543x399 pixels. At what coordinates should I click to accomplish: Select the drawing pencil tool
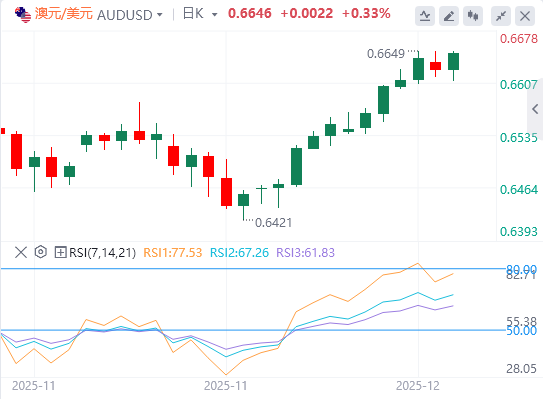[x=449, y=16]
